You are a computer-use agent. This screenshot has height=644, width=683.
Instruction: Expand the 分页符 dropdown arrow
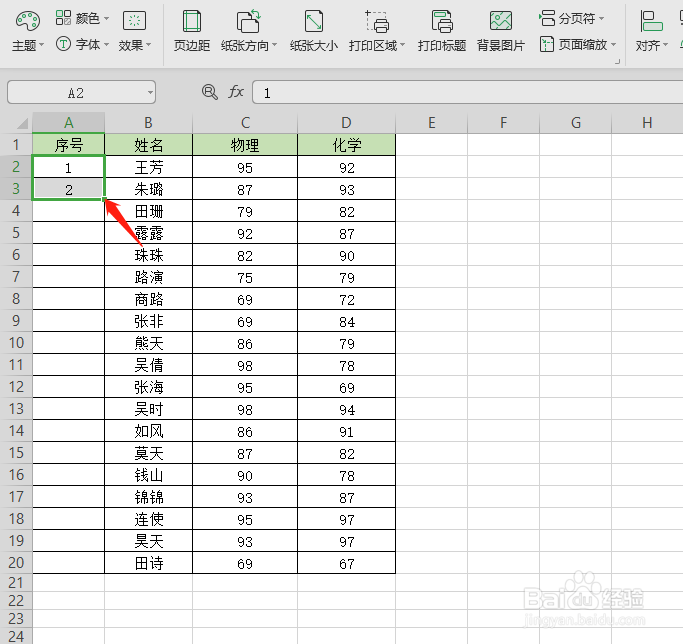click(x=602, y=19)
